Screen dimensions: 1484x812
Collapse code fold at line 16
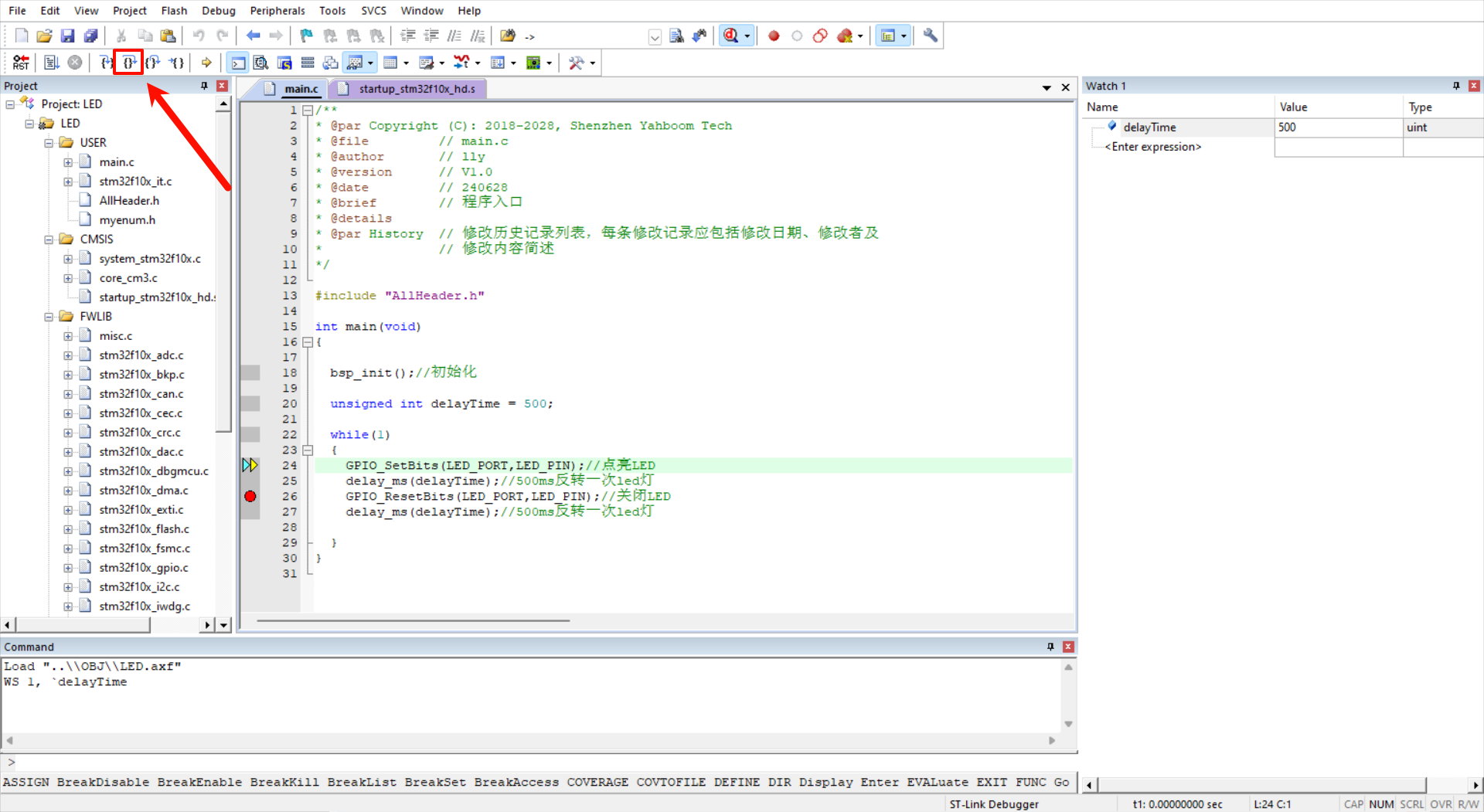308,341
